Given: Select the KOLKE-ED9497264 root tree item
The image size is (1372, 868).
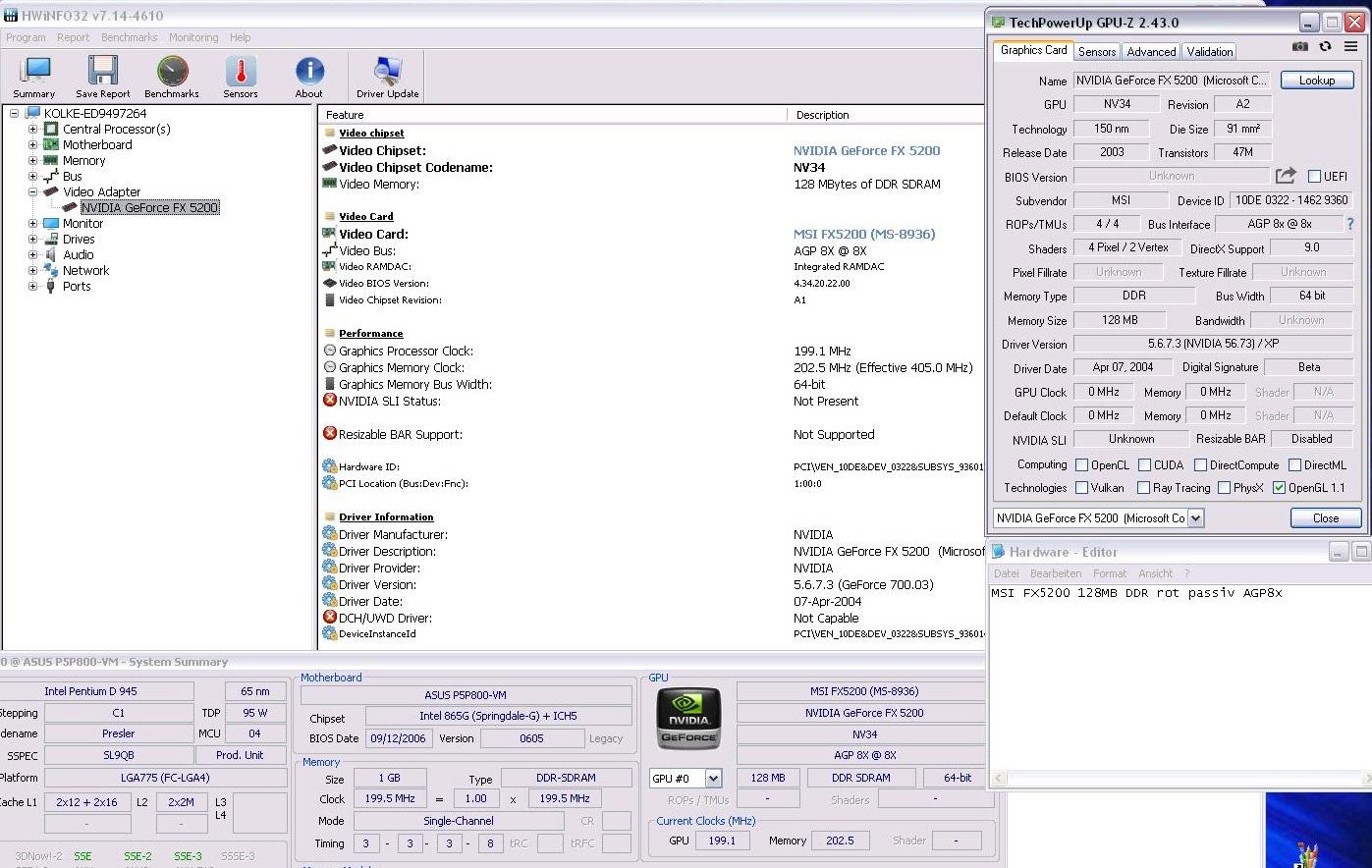Looking at the screenshot, I should click(95, 113).
